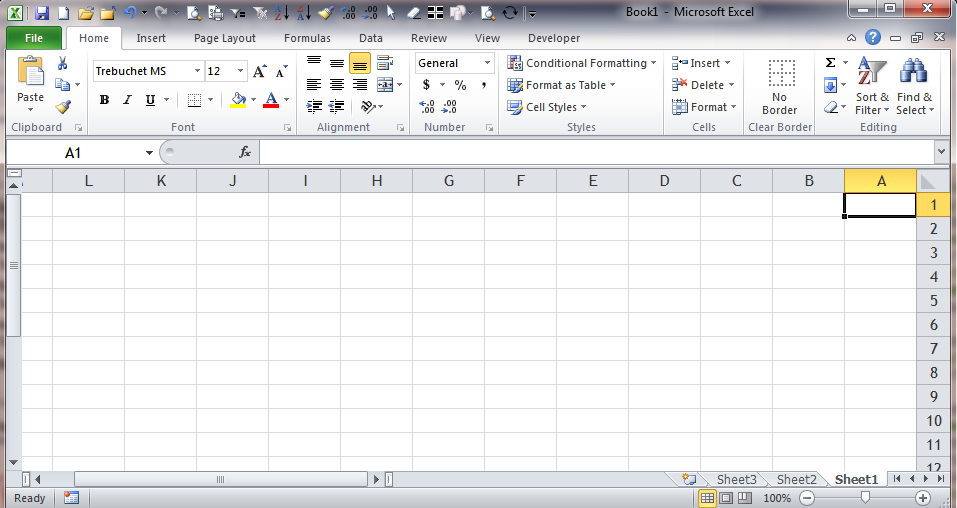957x508 pixels.
Task: Open the Sheet2 worksheet tab
Action: pos(796,479)
